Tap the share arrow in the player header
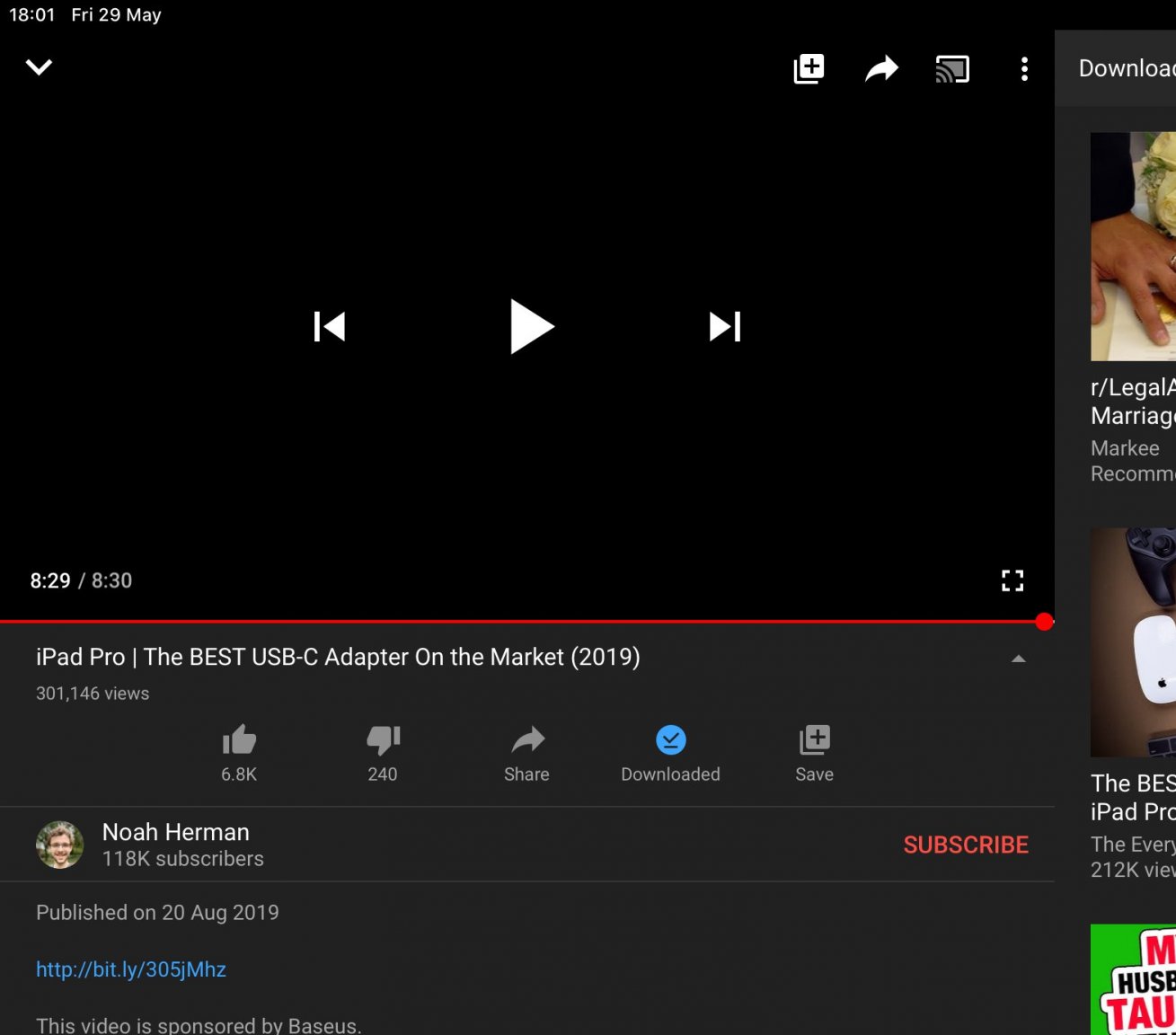 [x=881, y=68]
